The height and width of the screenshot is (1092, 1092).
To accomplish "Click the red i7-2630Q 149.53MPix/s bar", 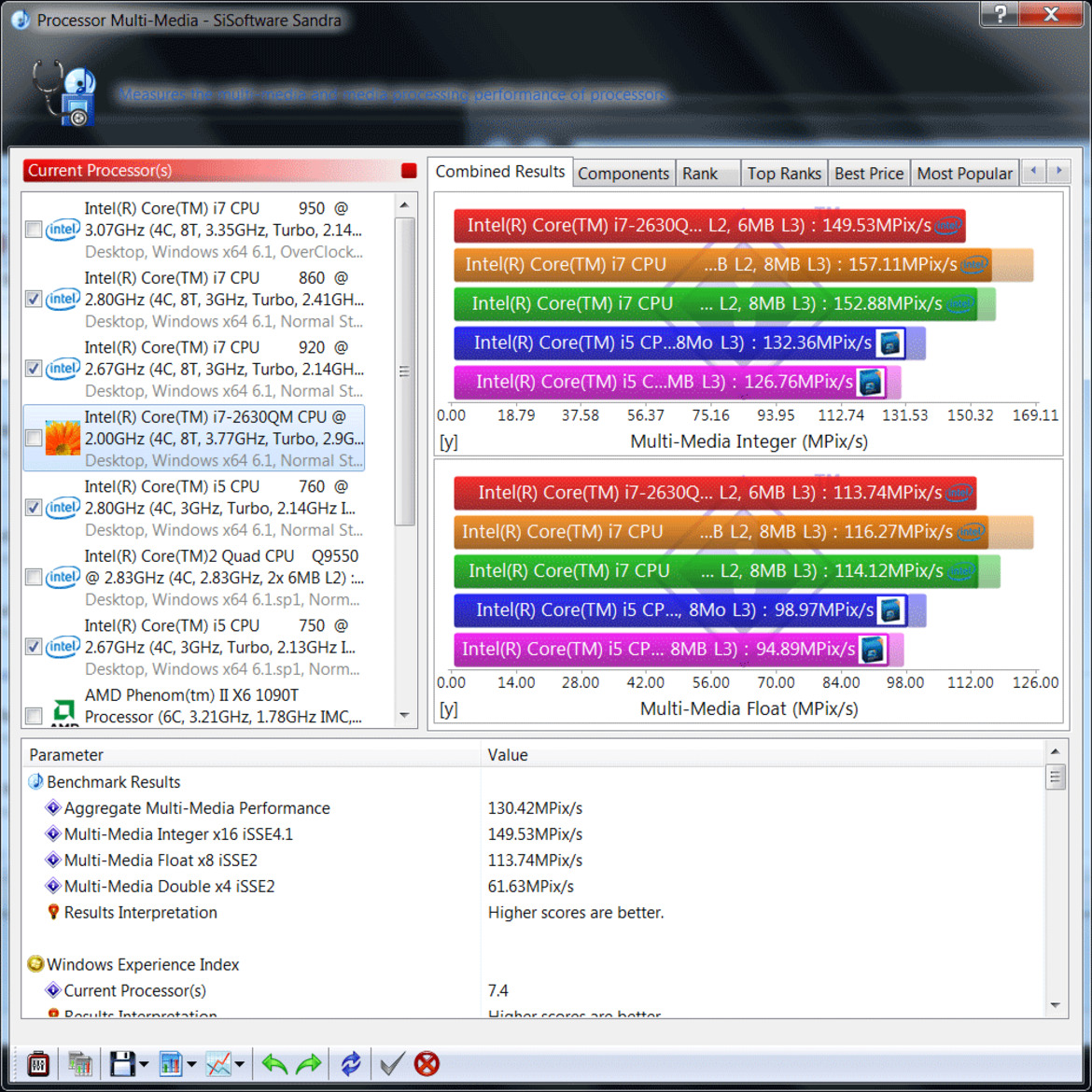I will tap(709, 226).
